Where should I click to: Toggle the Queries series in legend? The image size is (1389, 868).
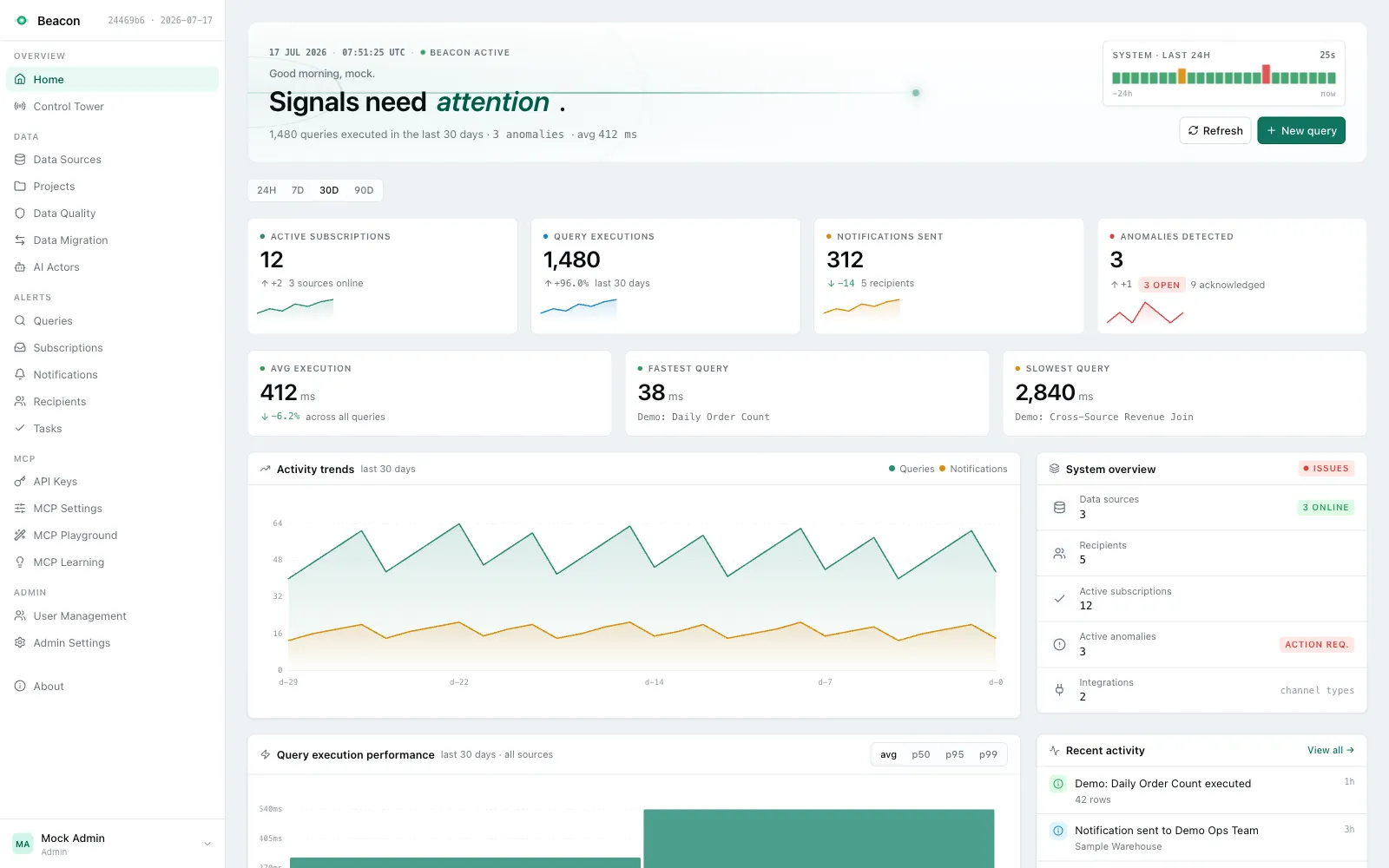pos(912,469)
